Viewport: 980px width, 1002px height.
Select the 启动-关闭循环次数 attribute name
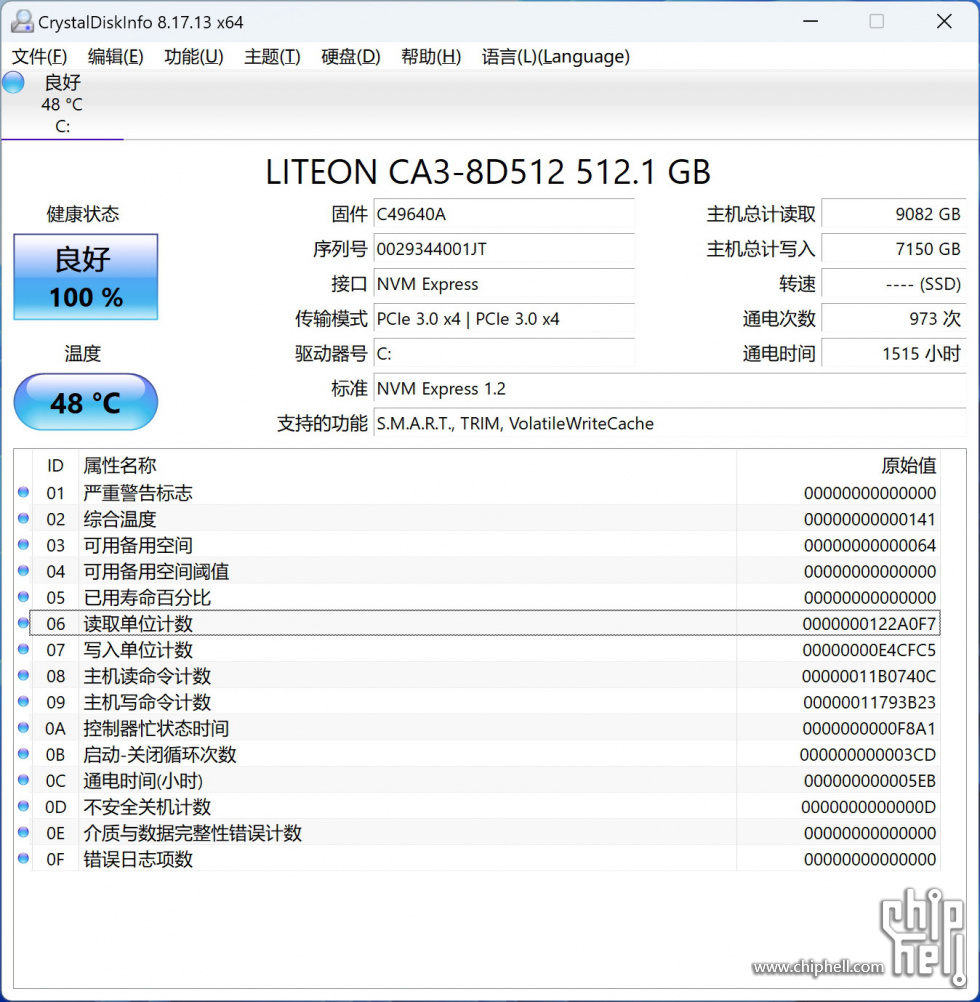point(160,755)
